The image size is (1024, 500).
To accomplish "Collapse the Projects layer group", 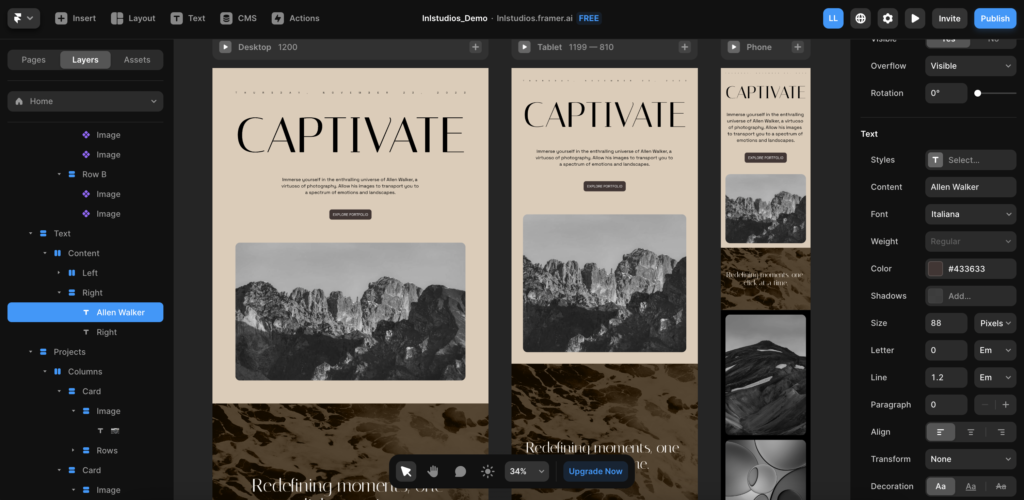I will (30, 352).
